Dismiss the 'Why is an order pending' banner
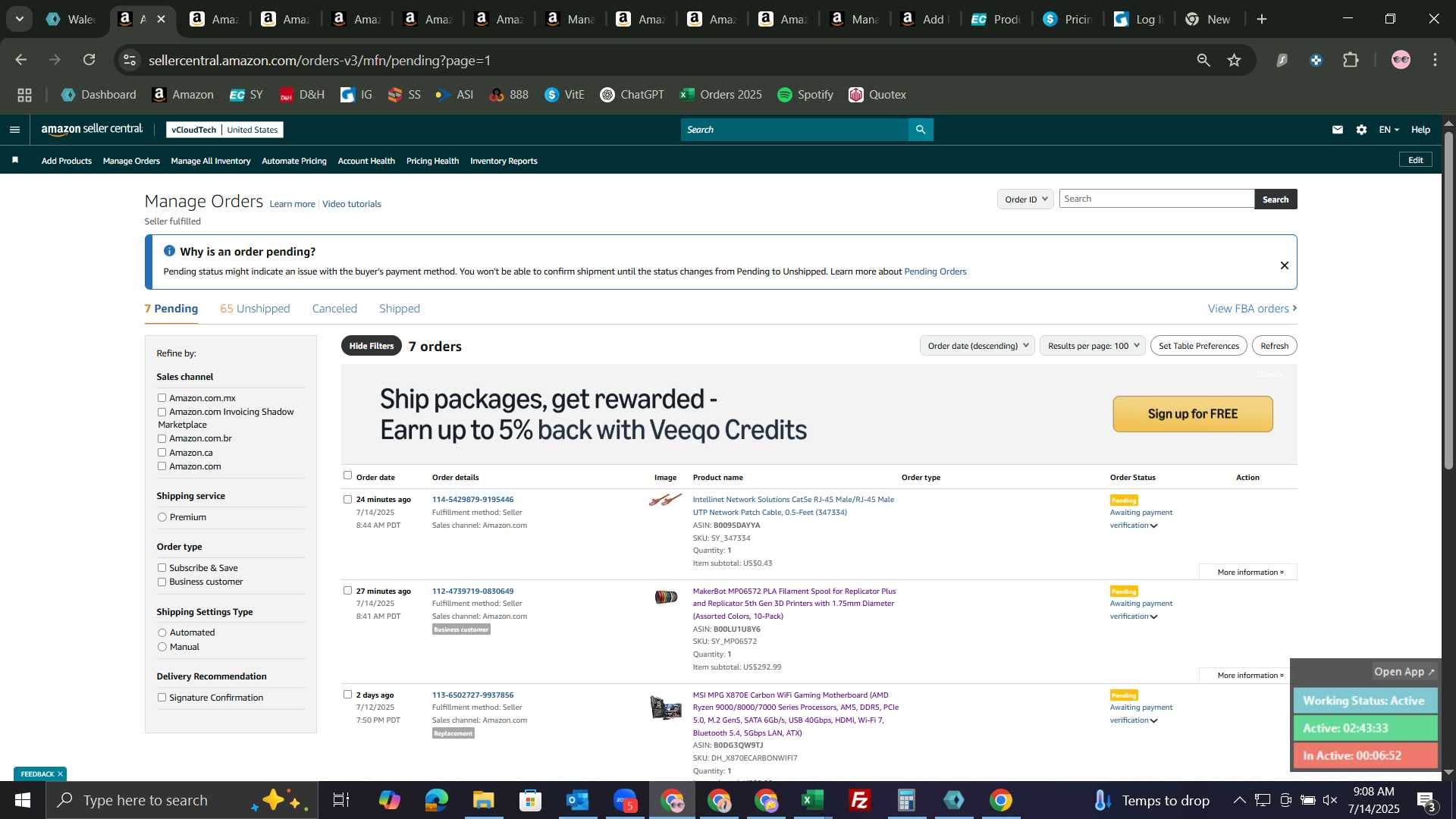The image size is (1456, 819). coord(1285,265)
